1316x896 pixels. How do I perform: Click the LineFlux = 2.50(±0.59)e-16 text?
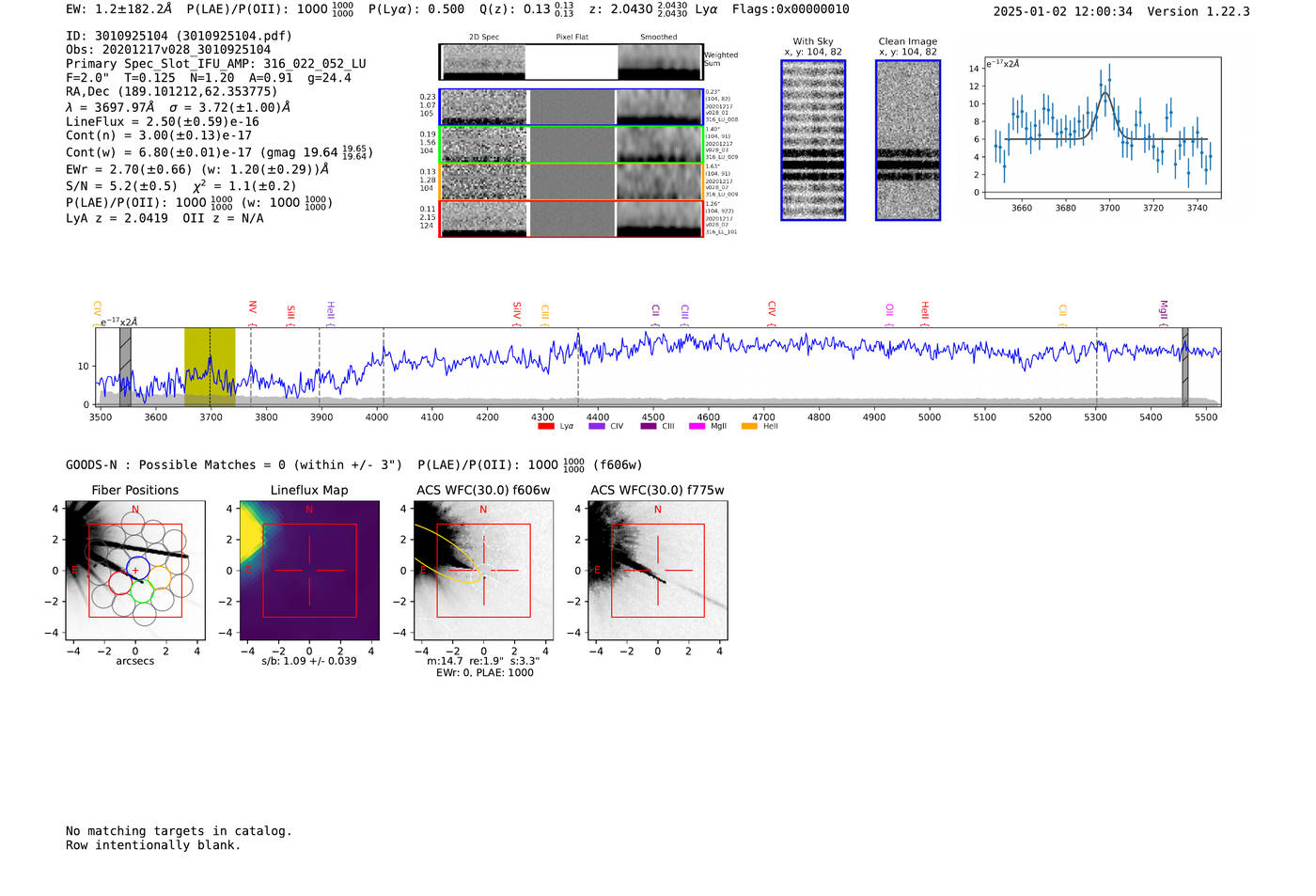[x=163, y=121]
